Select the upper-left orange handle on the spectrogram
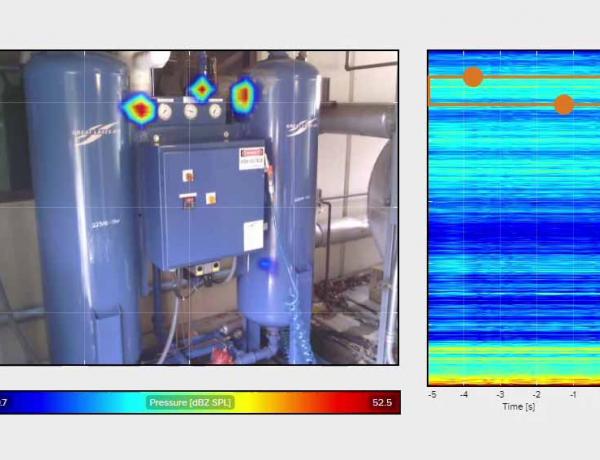This screenshot has height=460, width=600. point(473,76)
